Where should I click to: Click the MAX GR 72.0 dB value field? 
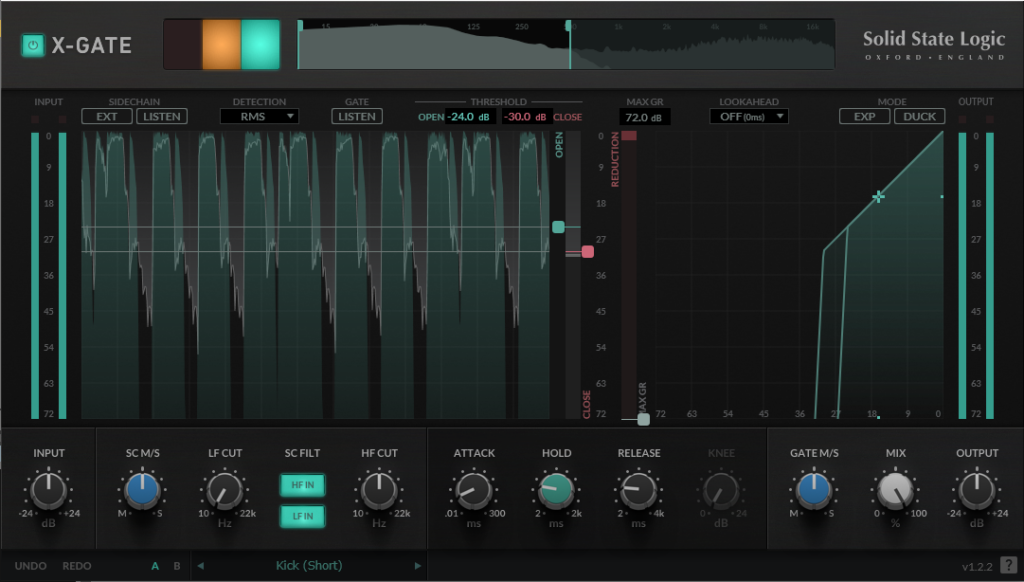click(645, 117)
